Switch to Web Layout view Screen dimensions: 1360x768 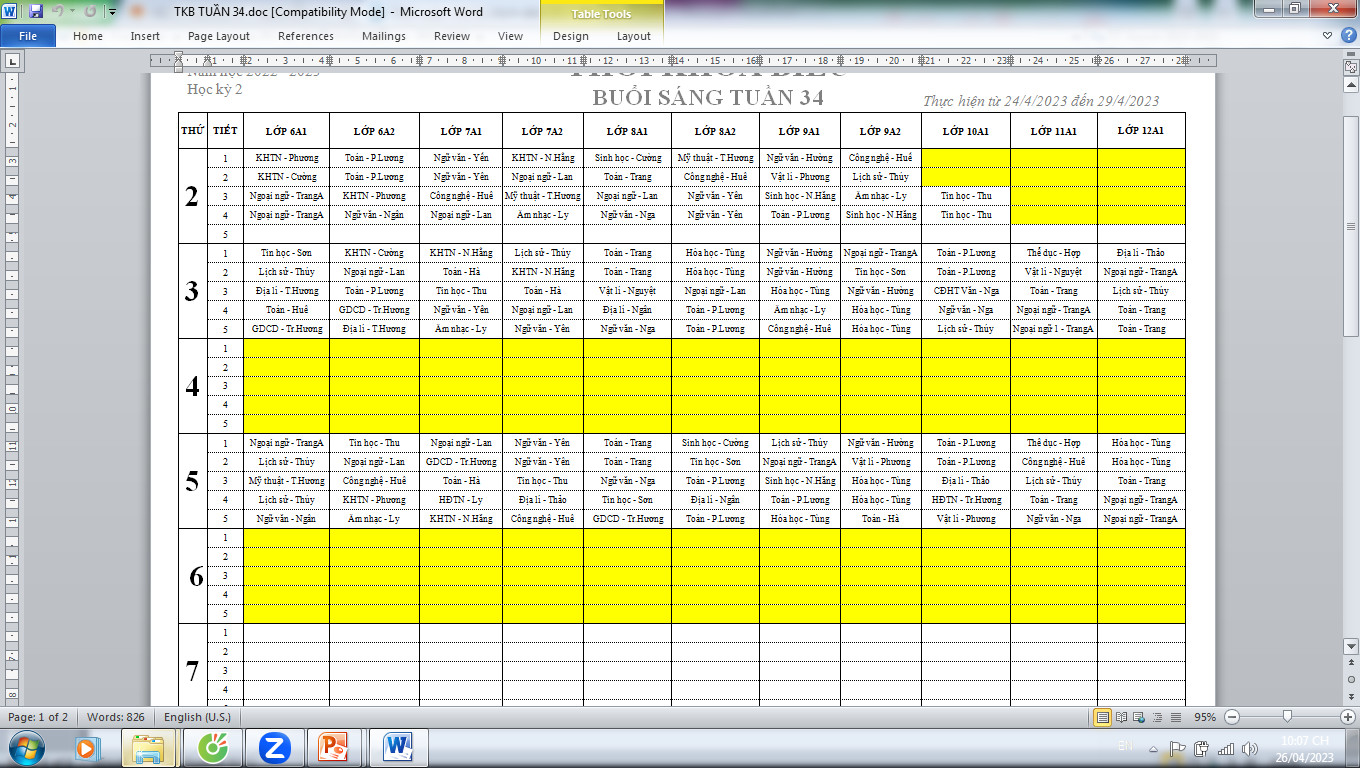(x=1138, y=717)
